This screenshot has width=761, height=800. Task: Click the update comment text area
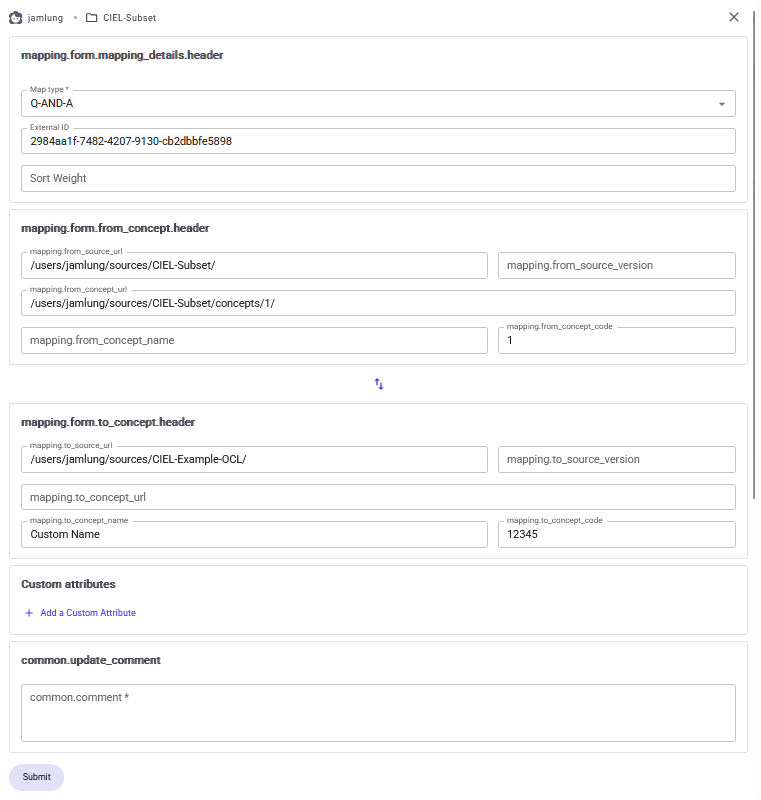pyautogui.click(x=378, y=712)
